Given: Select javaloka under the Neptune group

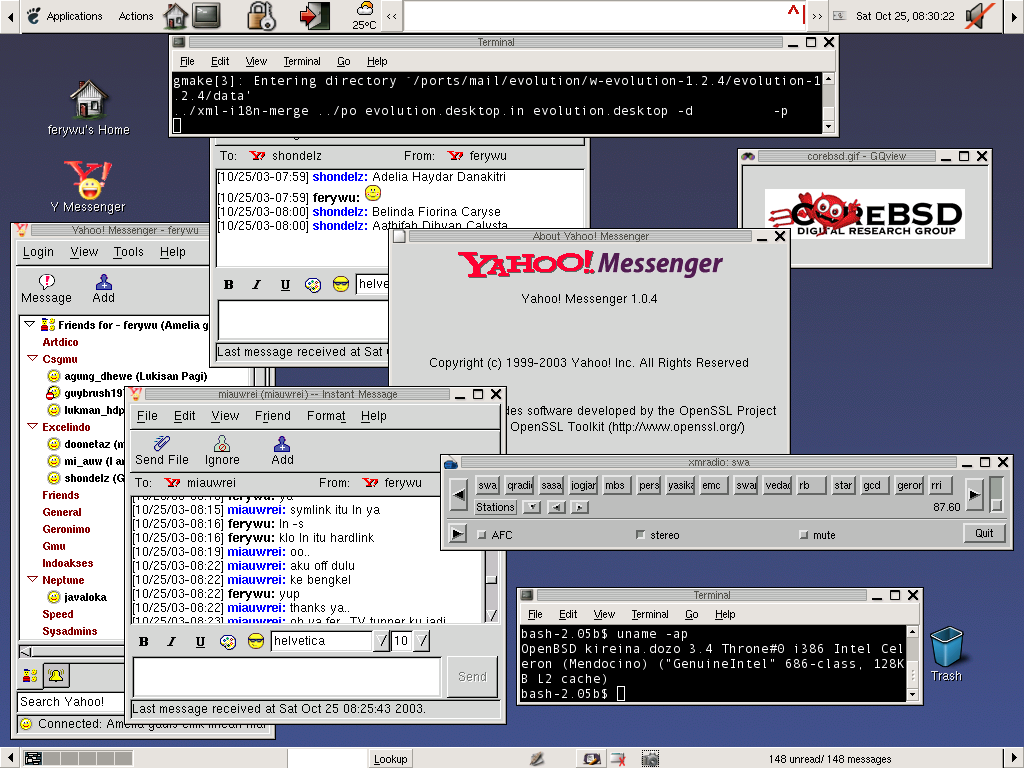Looking at the screenshot, I should (x=85, y=597).
